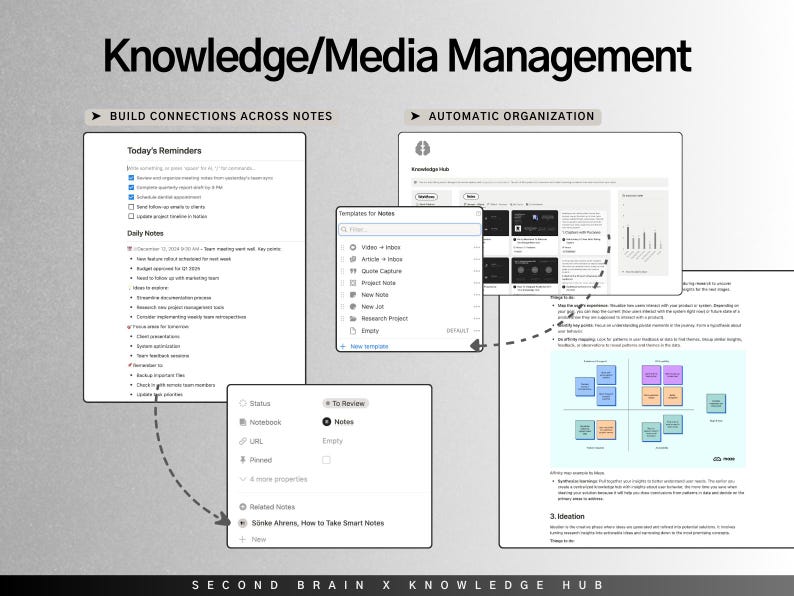Expand 4 more properties
Screen dimensions: 794x596
click(273, 479)
